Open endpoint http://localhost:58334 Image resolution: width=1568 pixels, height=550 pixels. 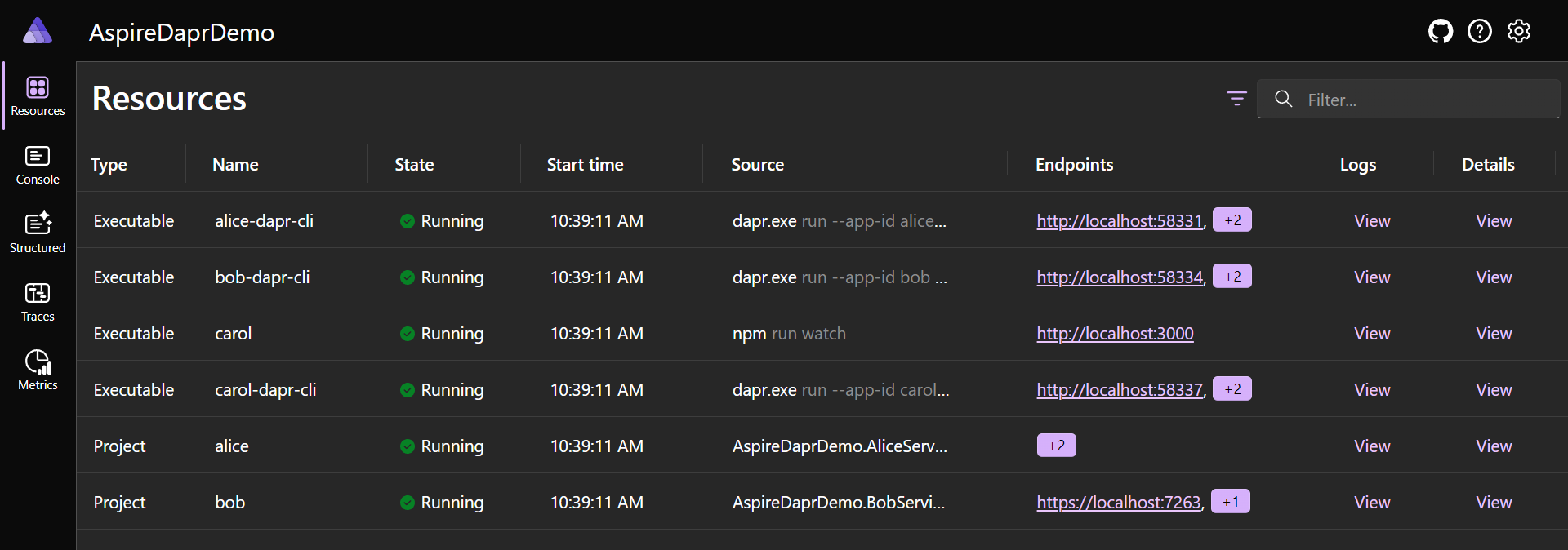[1120, 277]
